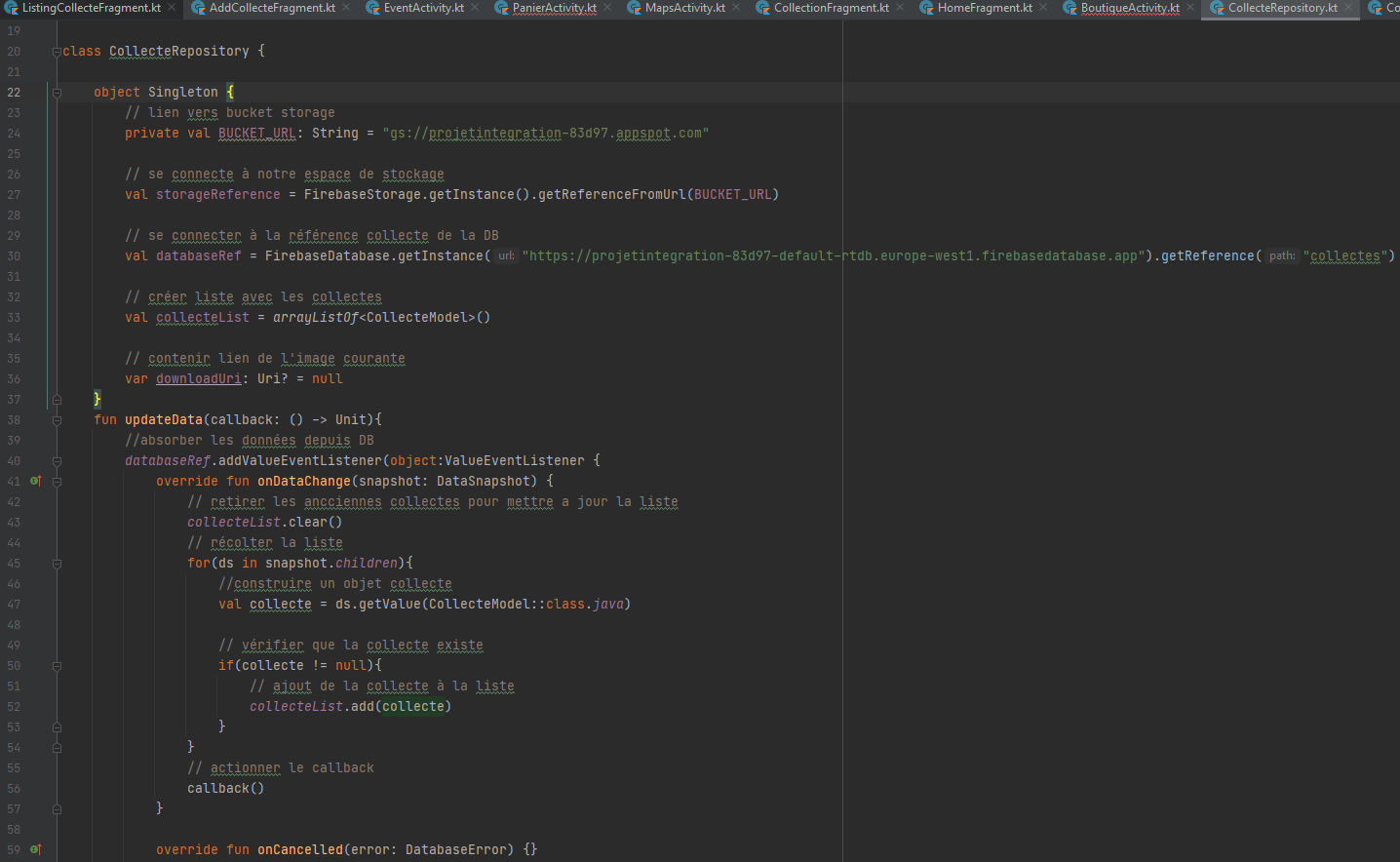Click the override gutter icon beside onCancelled
Screen dimensions: 1400x862
pyautogui.click(x=35, y=849)
